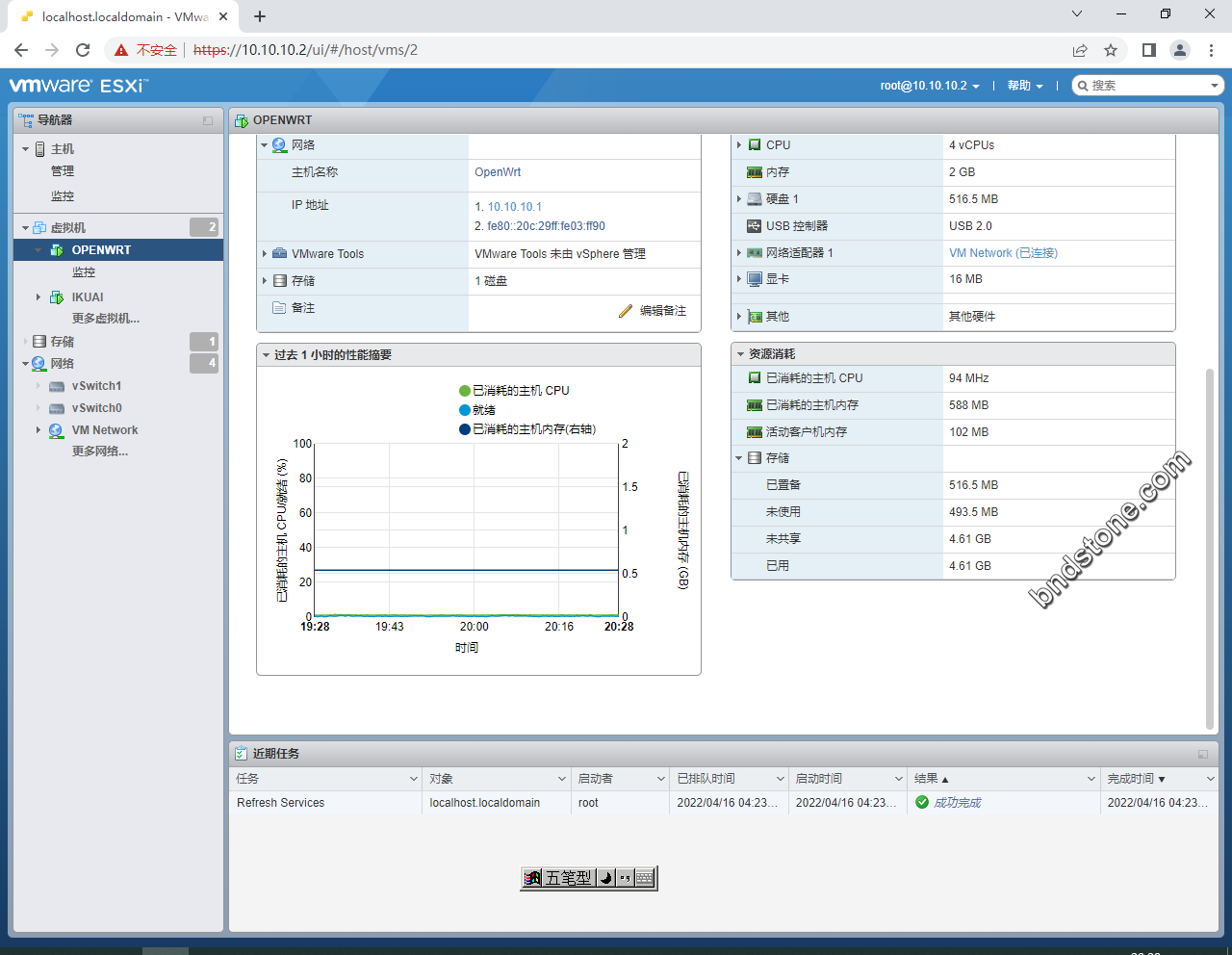1232x955 pixels.
Task: Expand the VM Network tree node
Action: point(38,430)
